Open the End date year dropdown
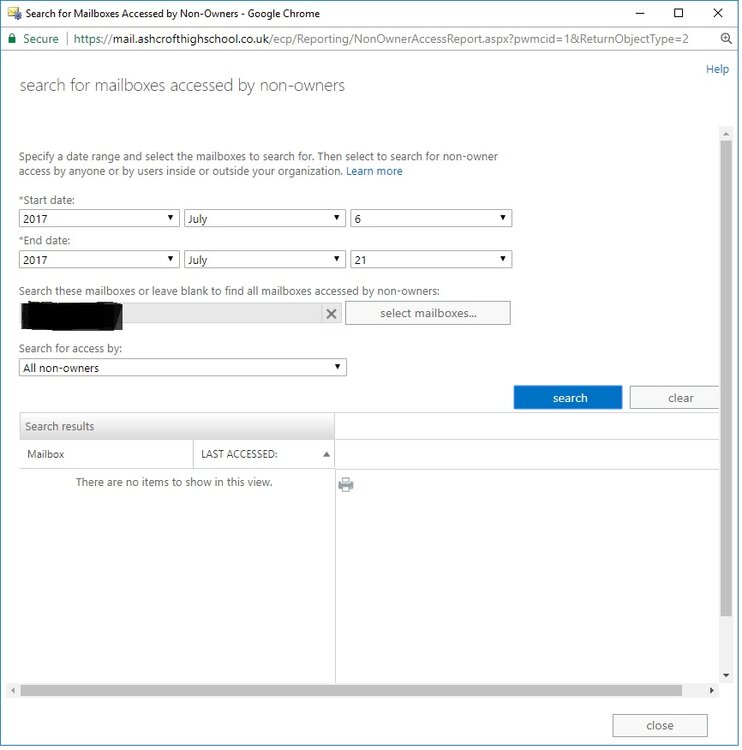 click(x=99, y=260)
